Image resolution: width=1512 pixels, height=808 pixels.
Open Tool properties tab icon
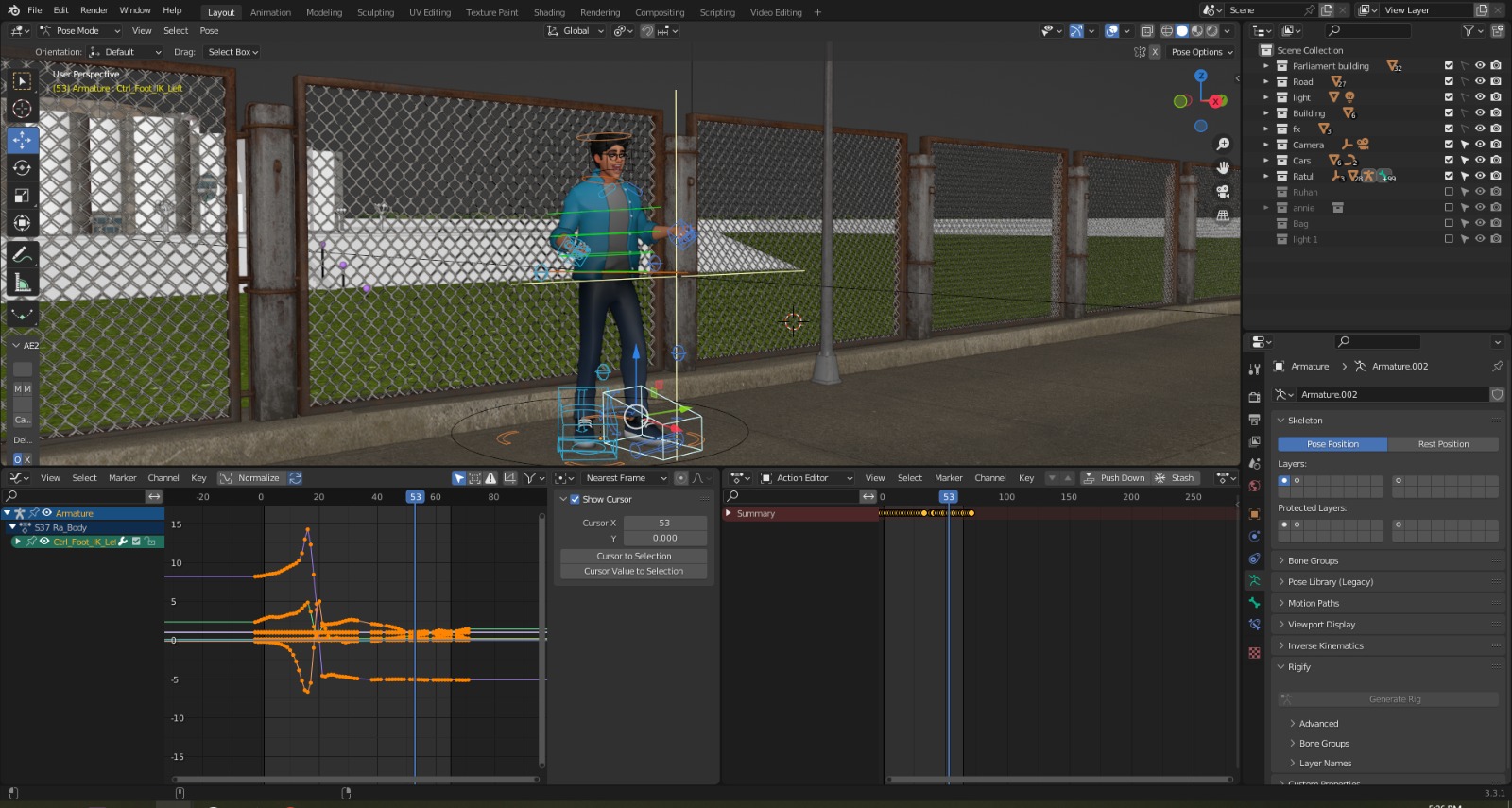coord(1254,370)
